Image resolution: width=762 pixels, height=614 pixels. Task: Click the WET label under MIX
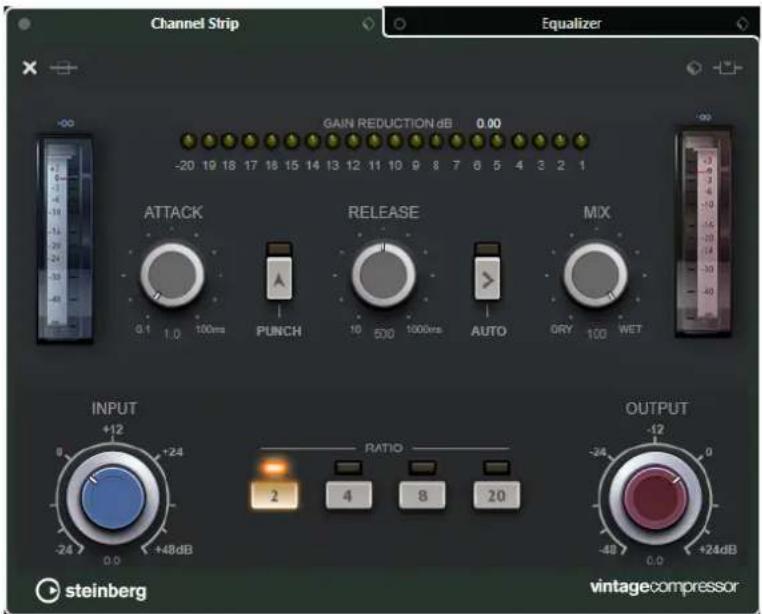click(630, 329)
